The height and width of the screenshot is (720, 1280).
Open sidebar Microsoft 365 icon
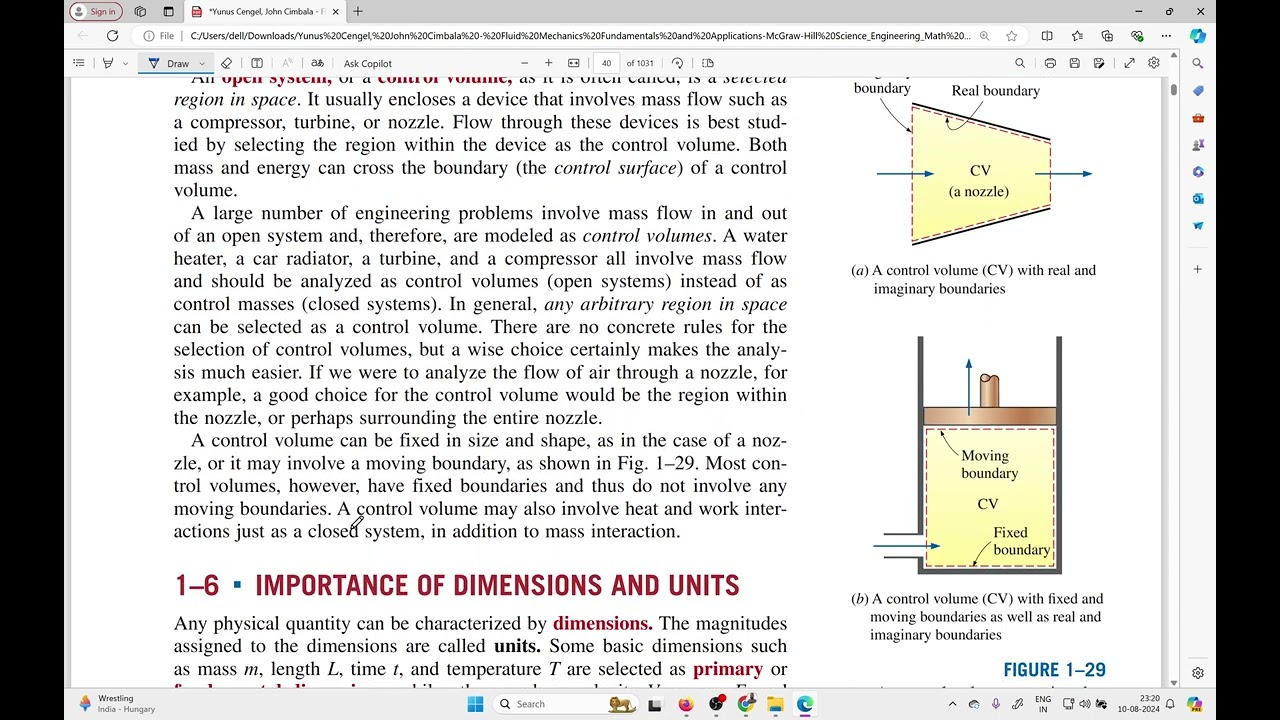pos(1198,172)
